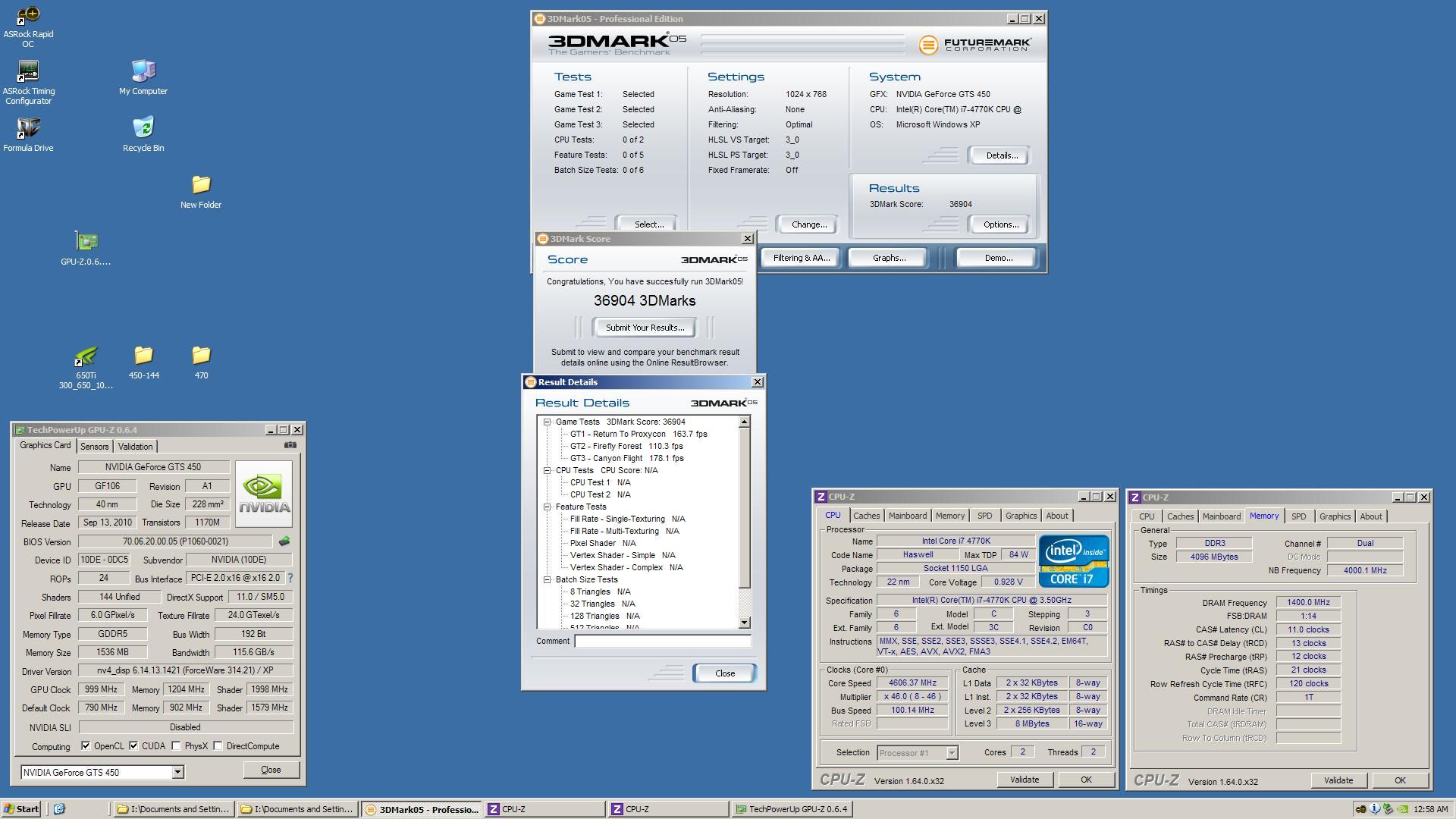Switch to 3DMark05 taskbar button

[x=422, y=809]
